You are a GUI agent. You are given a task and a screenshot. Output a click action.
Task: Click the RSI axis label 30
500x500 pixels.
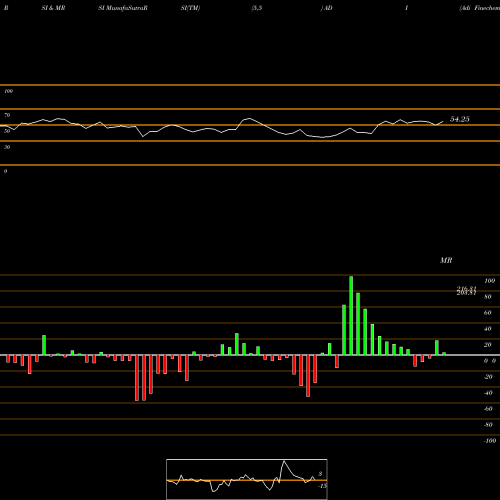coord(7,147)
